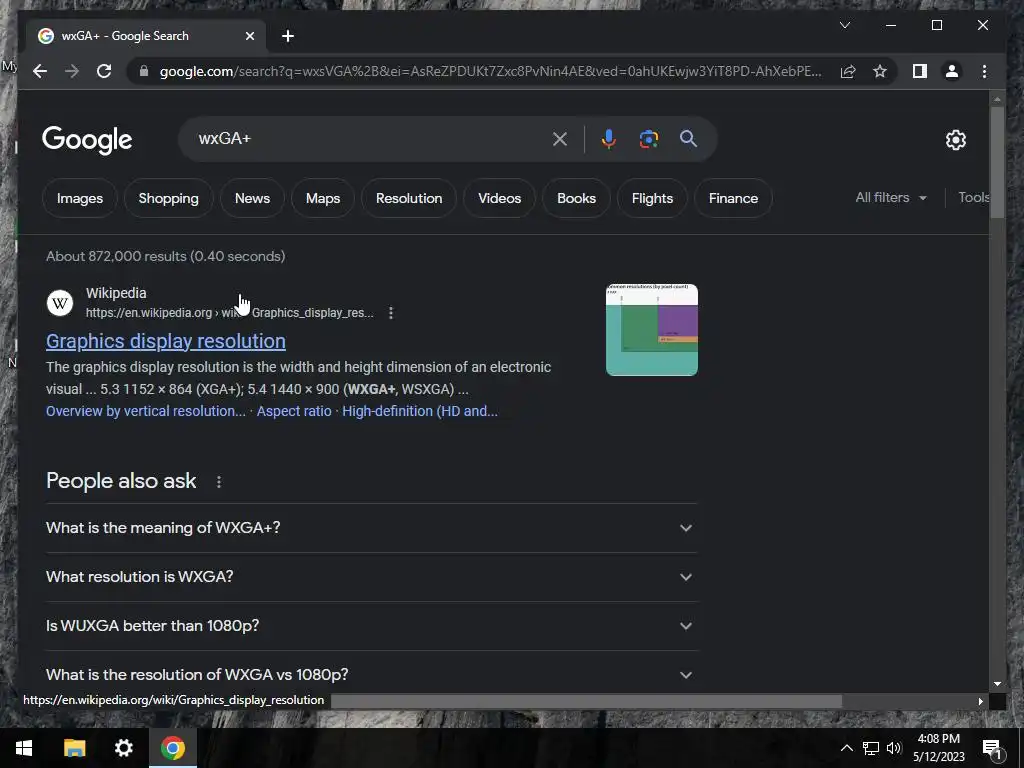The image size is (1024, 768).
Task: Clear the search box text
Action: (x=560, y=138)
